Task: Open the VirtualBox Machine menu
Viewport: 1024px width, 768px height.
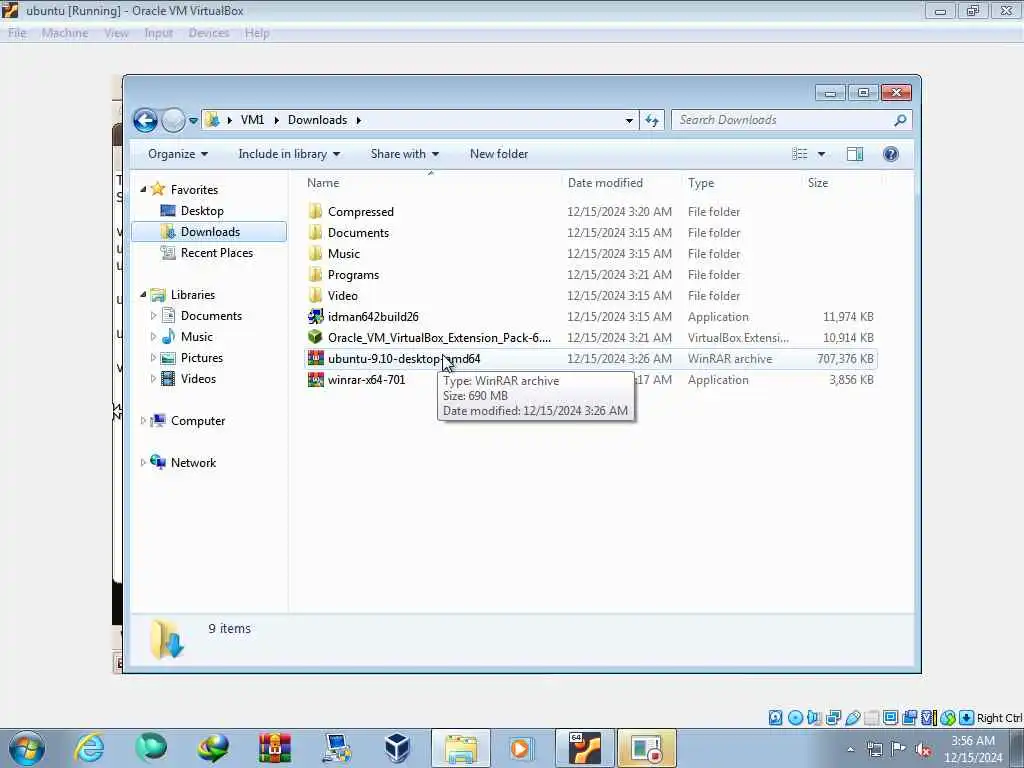Action: (65, 33)
